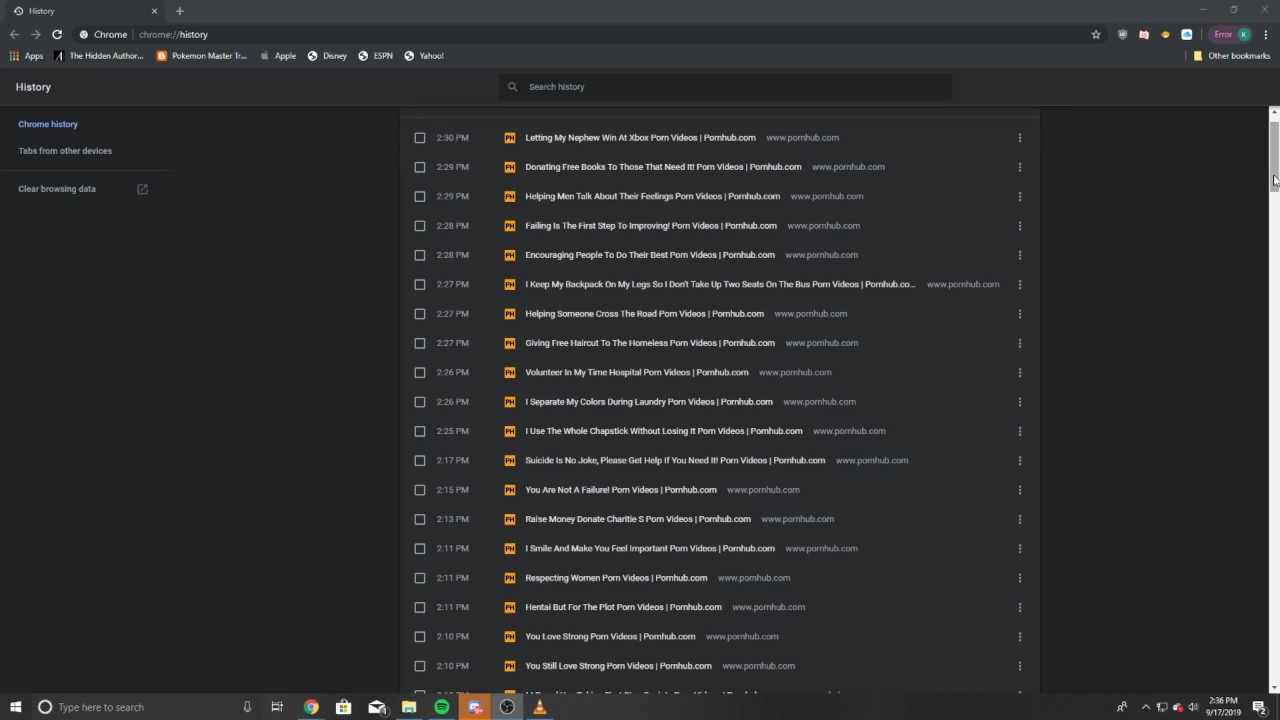Open the three-dot menu for 'You Are Not A Failure!'
This screenshot has height=720, width=1280.
tap(1019, 490)
